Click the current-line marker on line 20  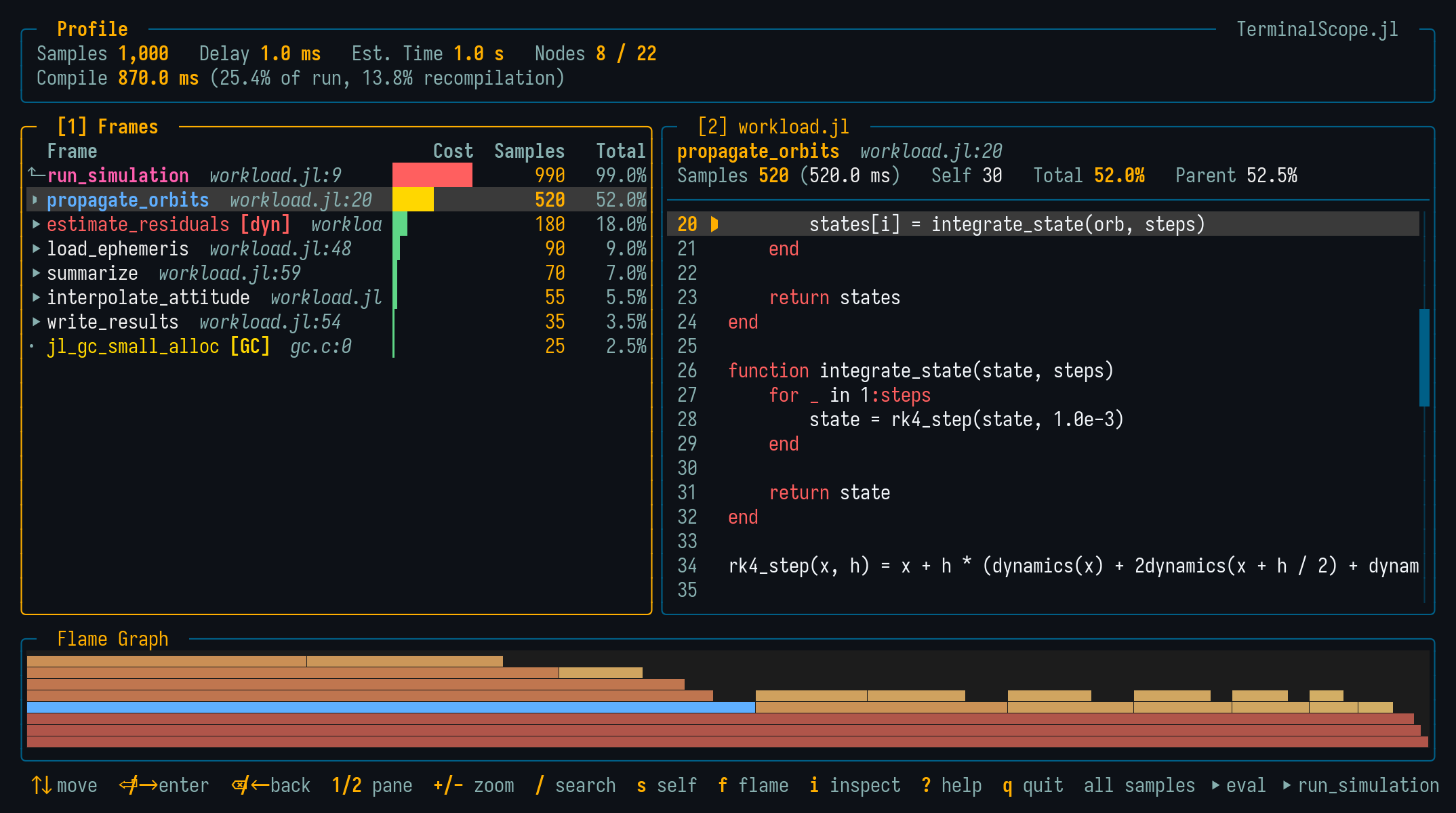[x=714, y=224]
